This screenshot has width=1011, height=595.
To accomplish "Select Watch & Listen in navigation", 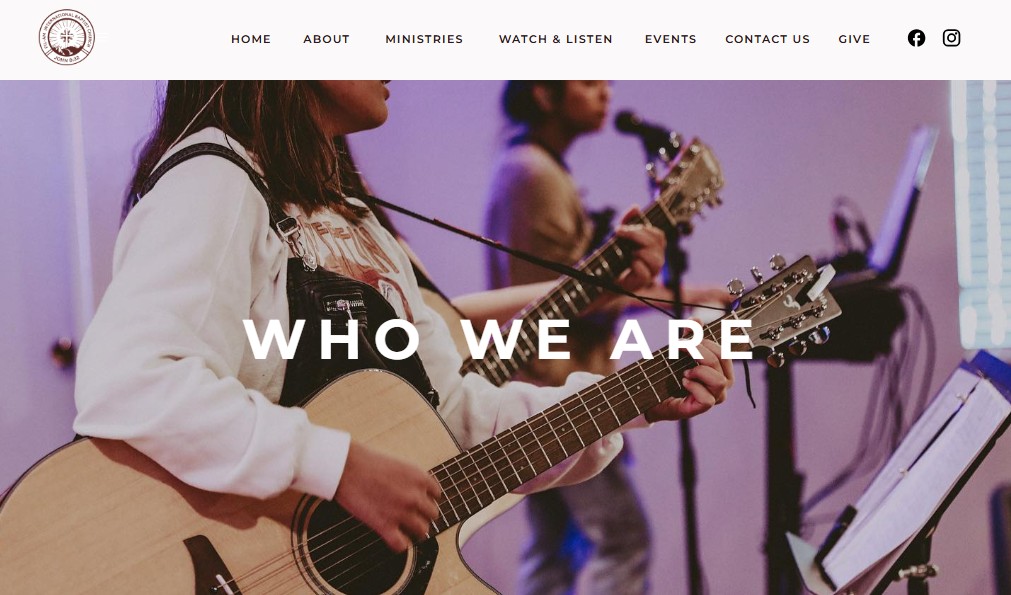I will point(556,39).
